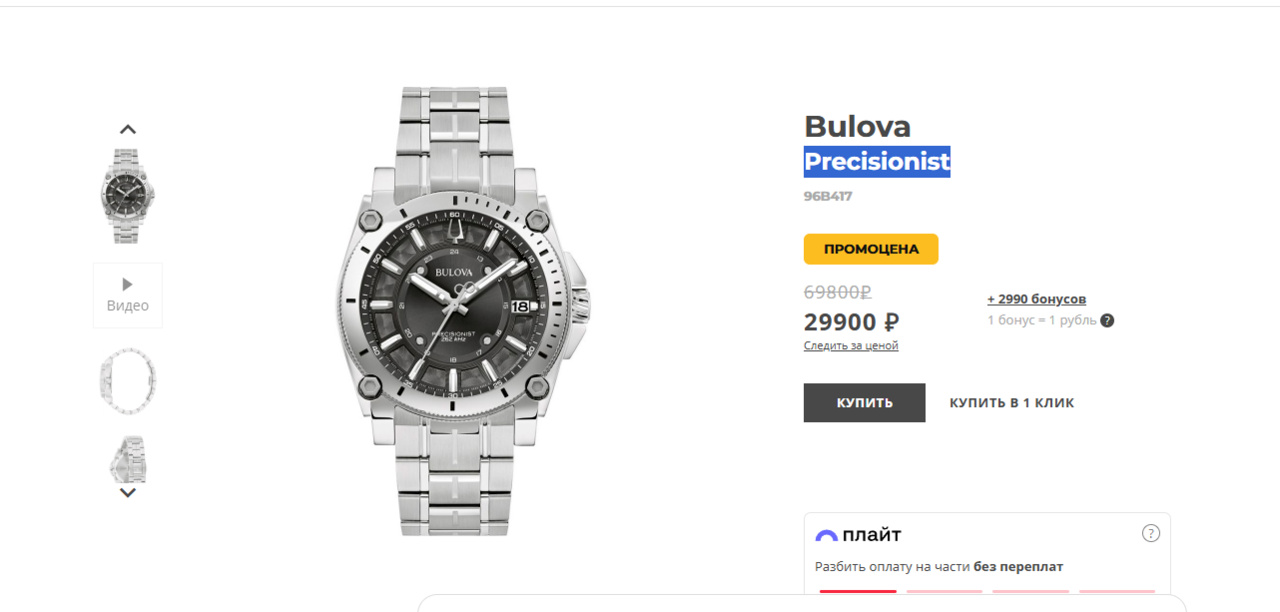Image resolution: width=1280 pixels, height=612 pixels.
Task: Choose КУПИТЬ В 1 КЛИК
Action: pyautogui.click(x=1011, y=403)
